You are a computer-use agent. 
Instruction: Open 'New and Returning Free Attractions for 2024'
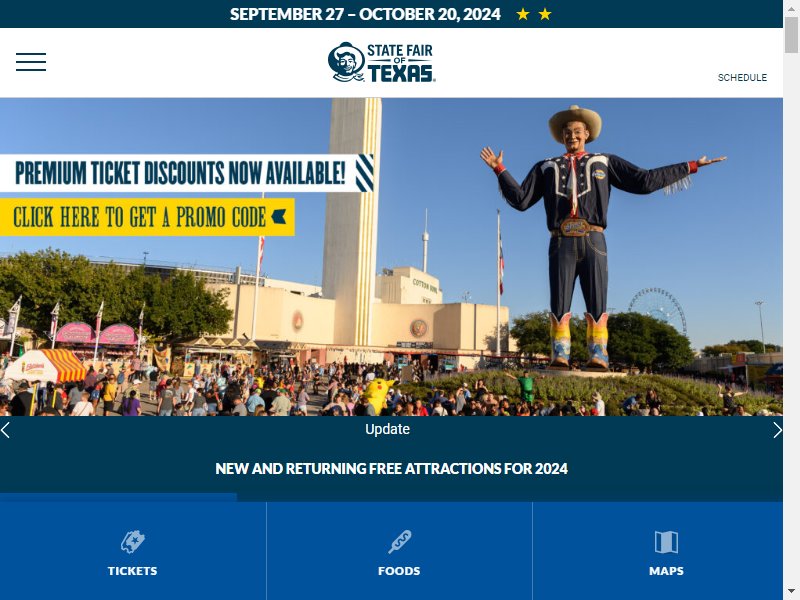click(x=391, y=468)
